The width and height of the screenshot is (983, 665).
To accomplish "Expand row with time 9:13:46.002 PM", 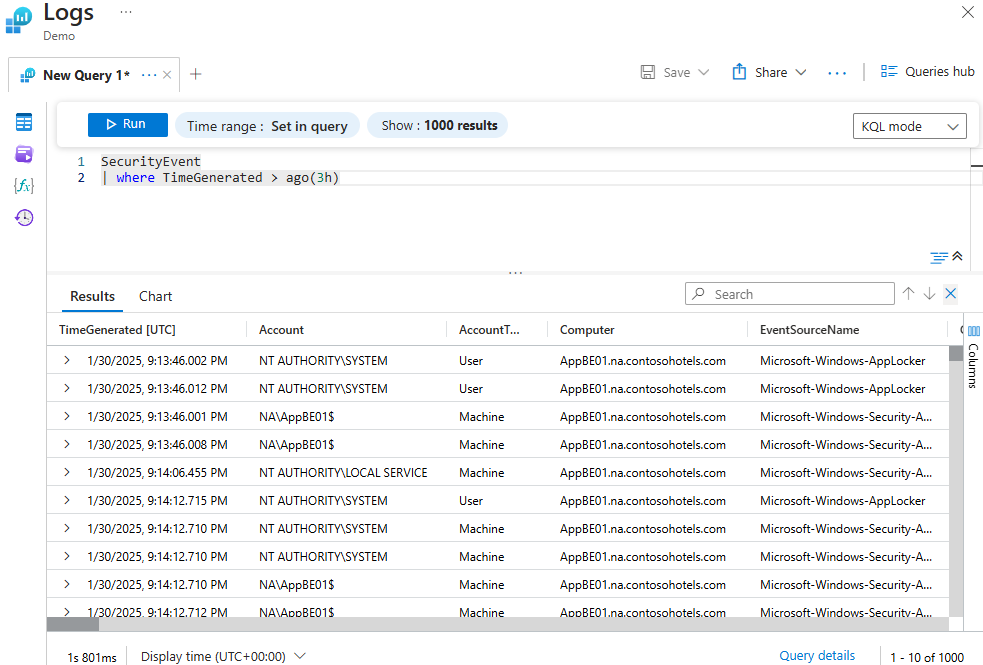I will 66,360.
